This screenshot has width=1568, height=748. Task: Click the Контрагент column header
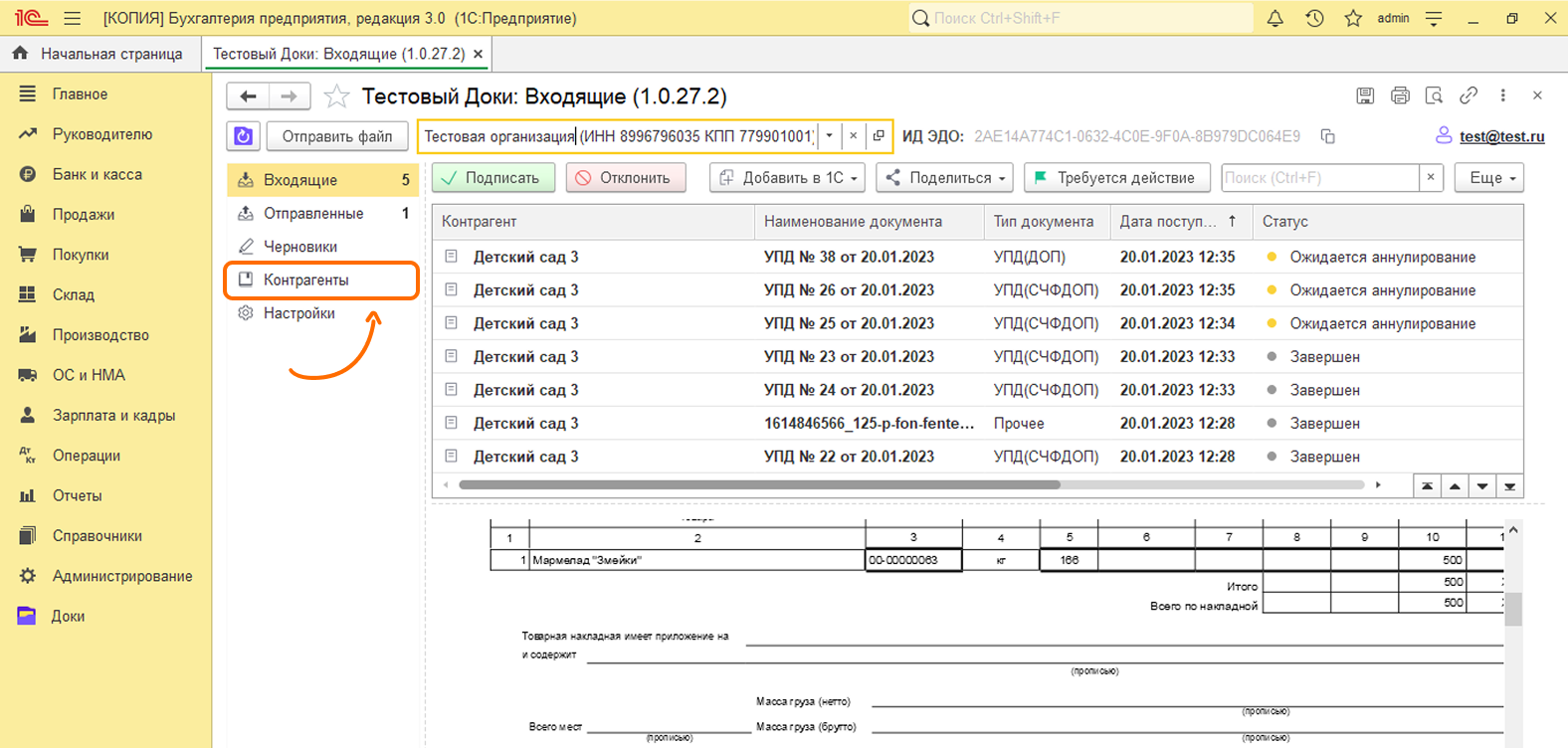tap(593, 222)
